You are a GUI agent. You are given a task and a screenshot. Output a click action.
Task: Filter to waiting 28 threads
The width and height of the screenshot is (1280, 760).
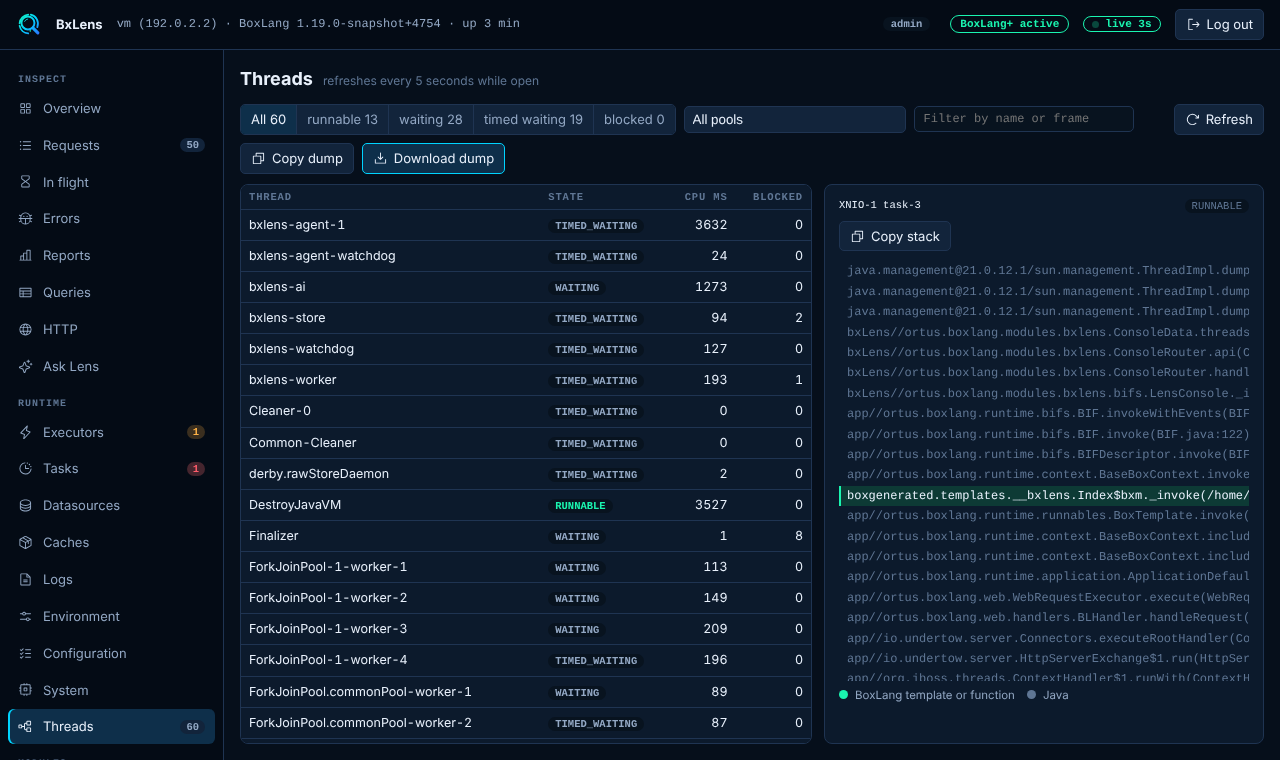click(430, 119)
